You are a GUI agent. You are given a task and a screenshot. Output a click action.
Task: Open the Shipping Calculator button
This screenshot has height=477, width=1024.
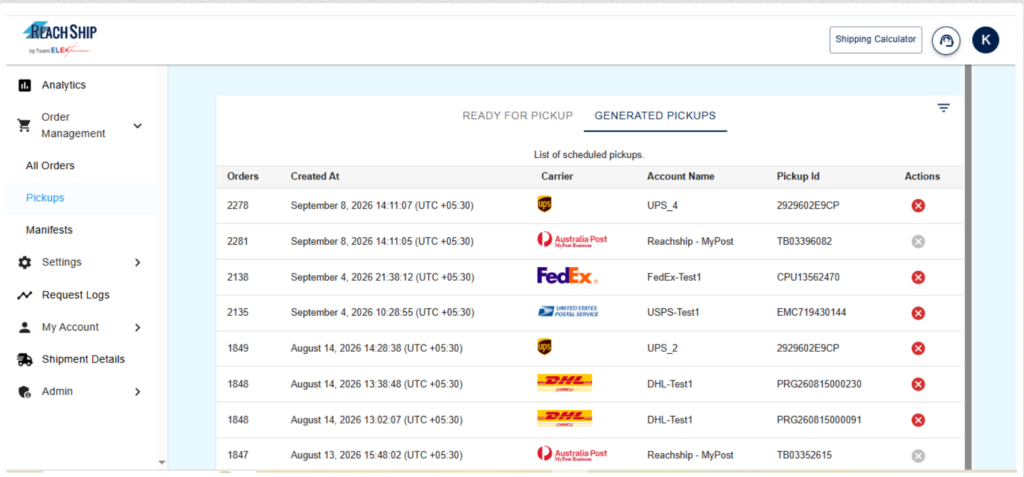click(875, 39)
